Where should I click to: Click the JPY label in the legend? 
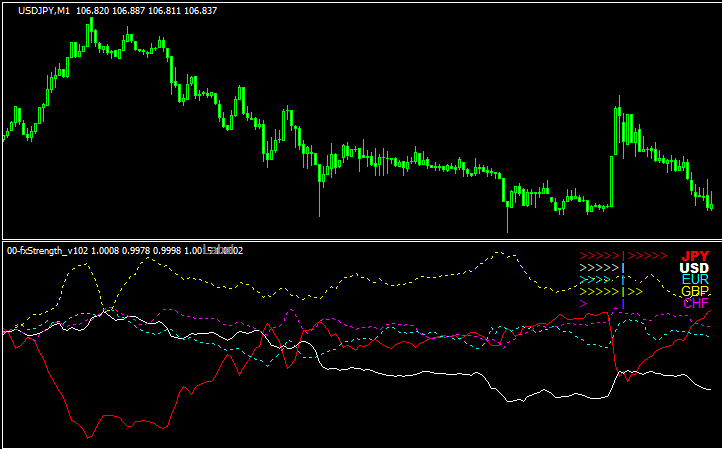coord(695,256)
